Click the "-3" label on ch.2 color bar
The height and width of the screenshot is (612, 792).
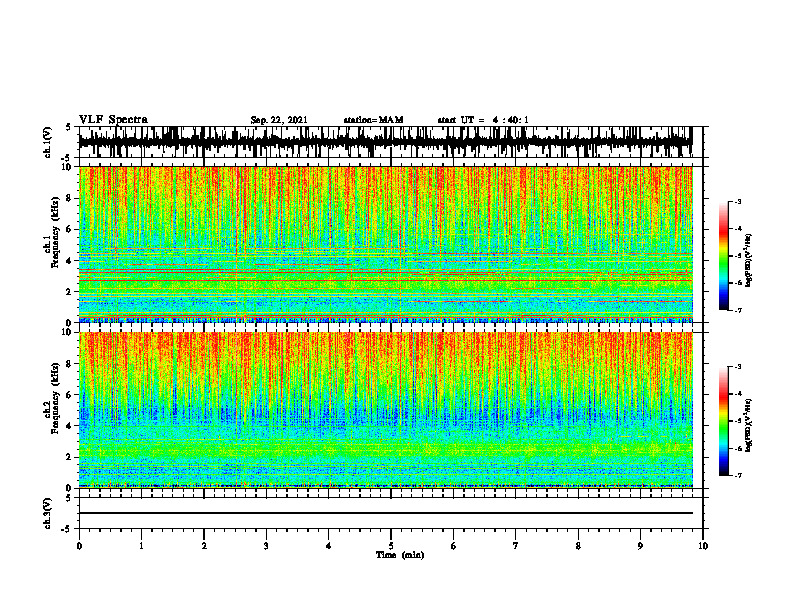click(738, 367)
